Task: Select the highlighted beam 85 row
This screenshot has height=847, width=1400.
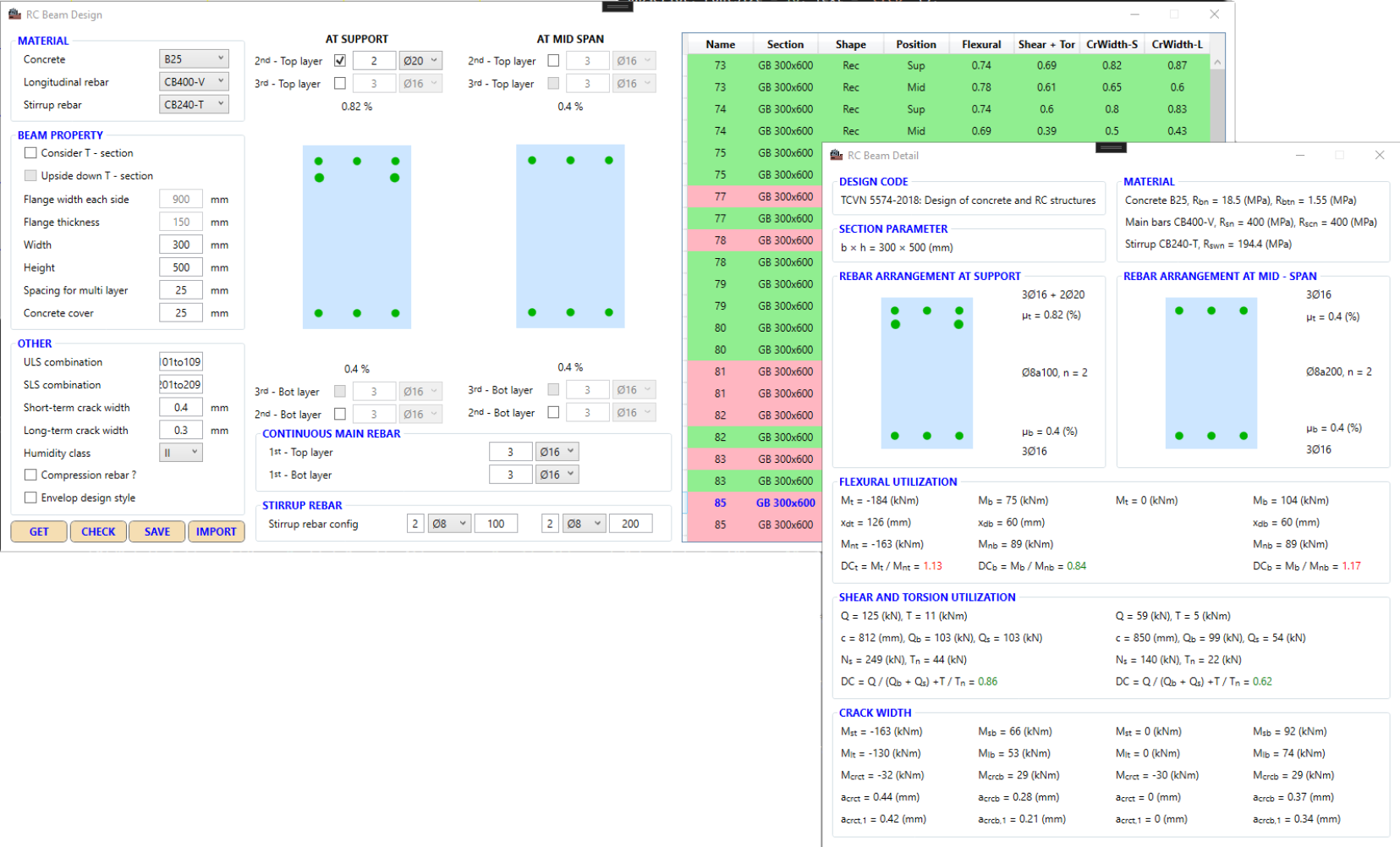Action: (x=755, y=503)
